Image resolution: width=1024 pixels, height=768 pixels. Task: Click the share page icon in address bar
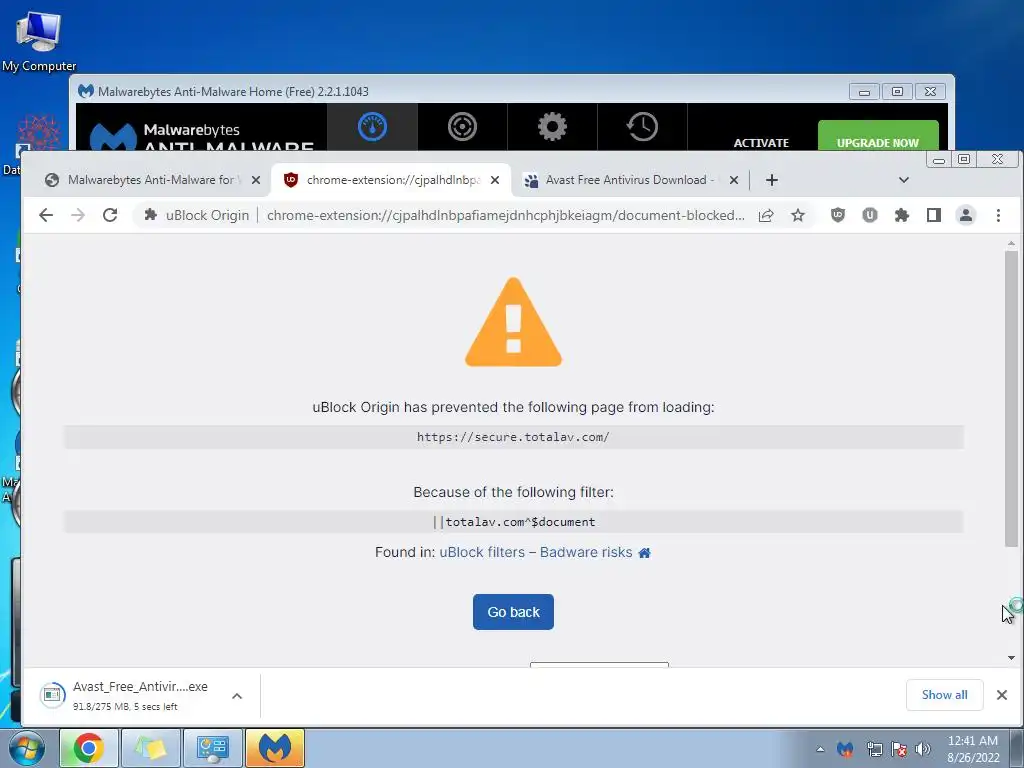coord(766,215)
